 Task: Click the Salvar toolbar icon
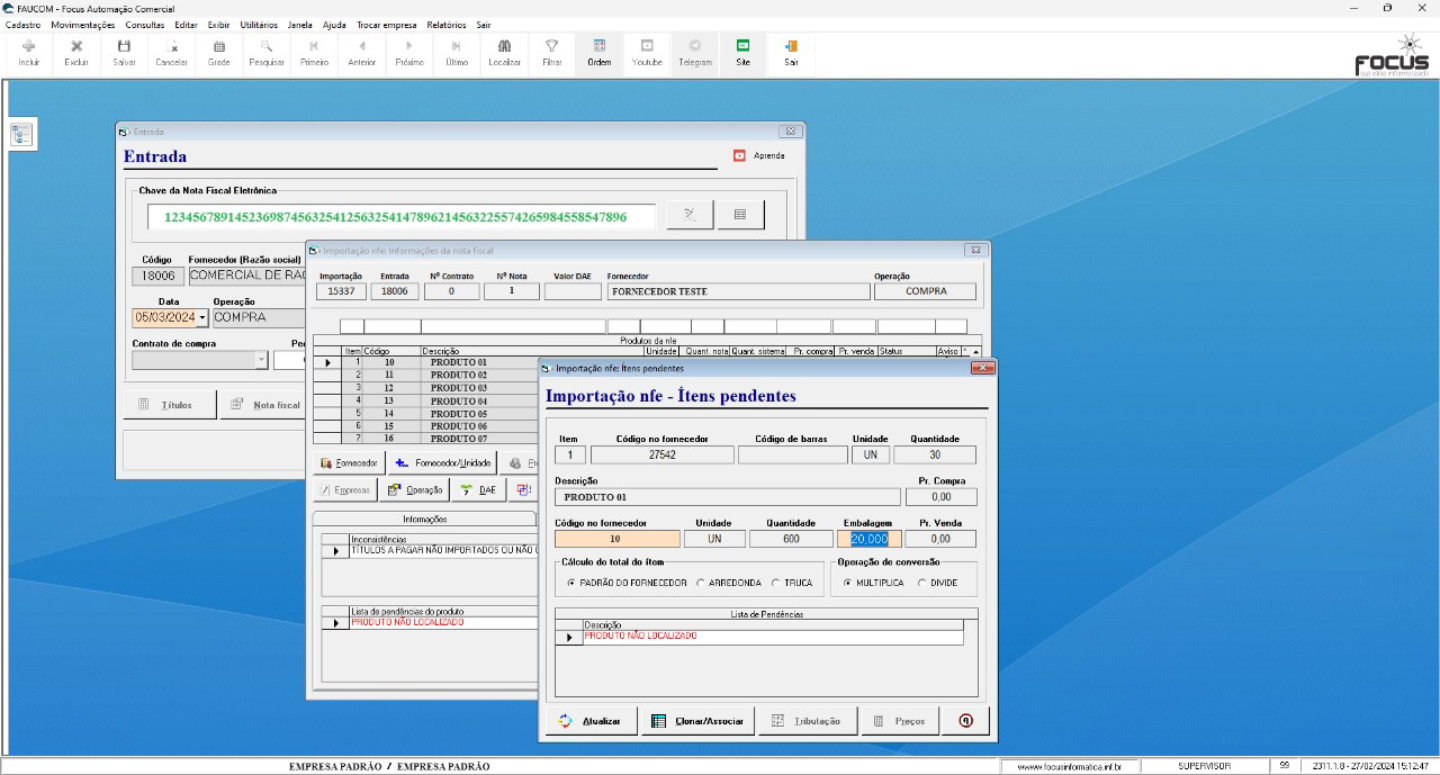(x=124, y=52)
